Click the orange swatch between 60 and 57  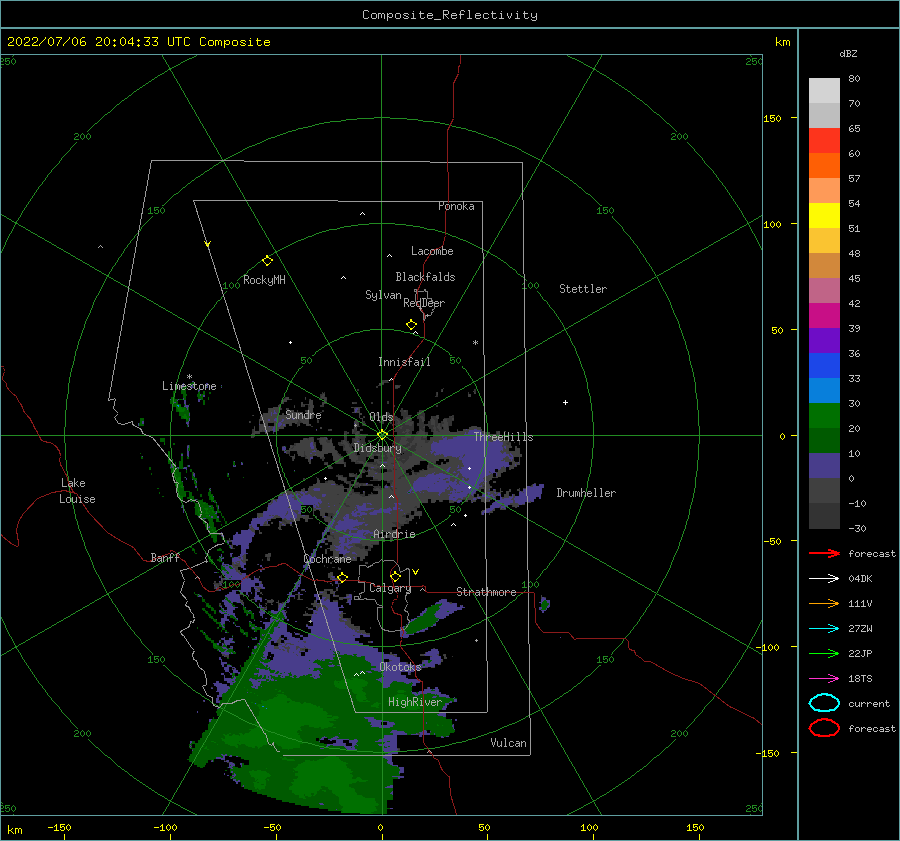click(824, 166)
